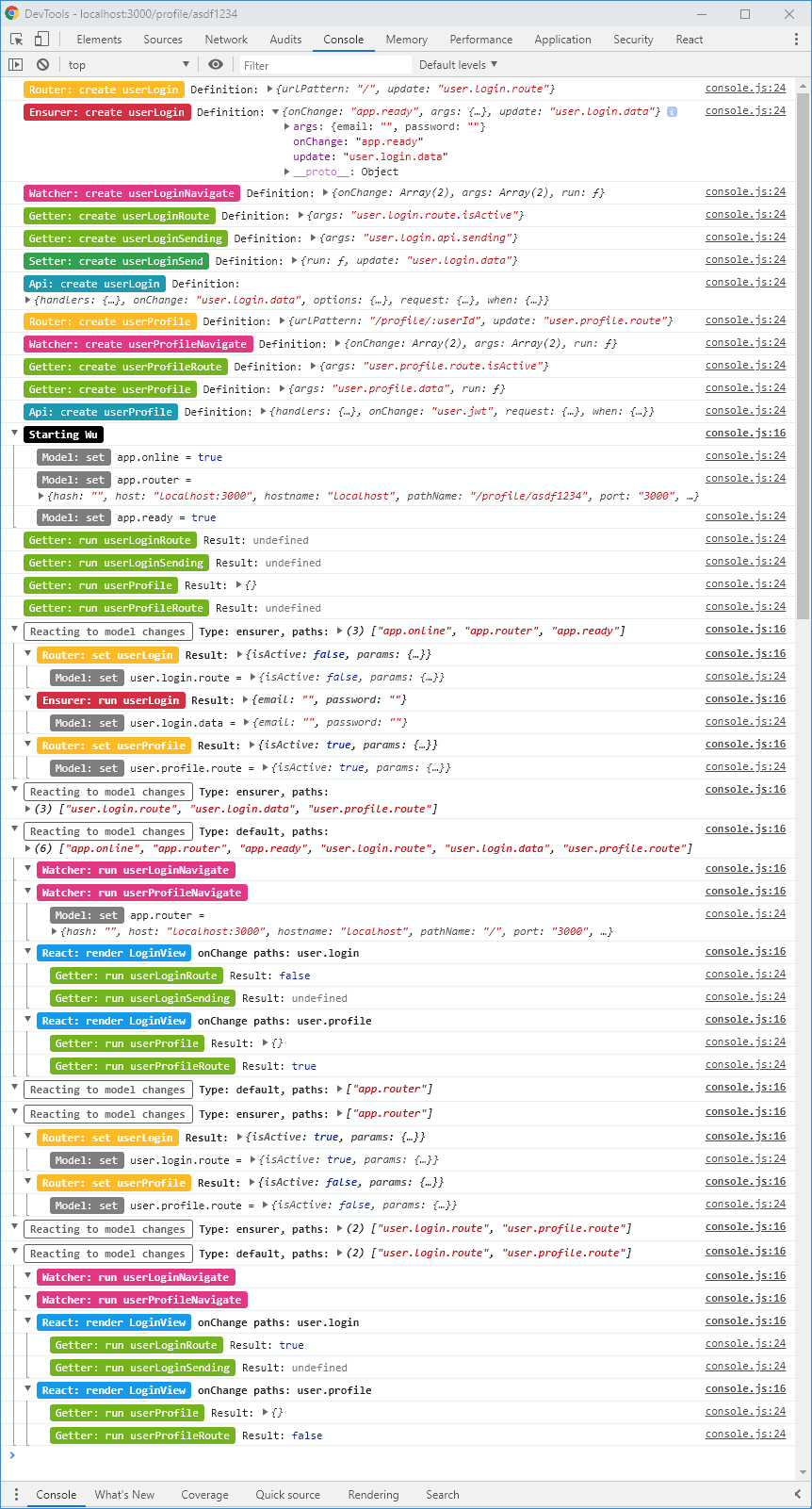Open console.js:16 link for Starting Wu
This screenshot has height=1509, width=812.
(745, 434)
